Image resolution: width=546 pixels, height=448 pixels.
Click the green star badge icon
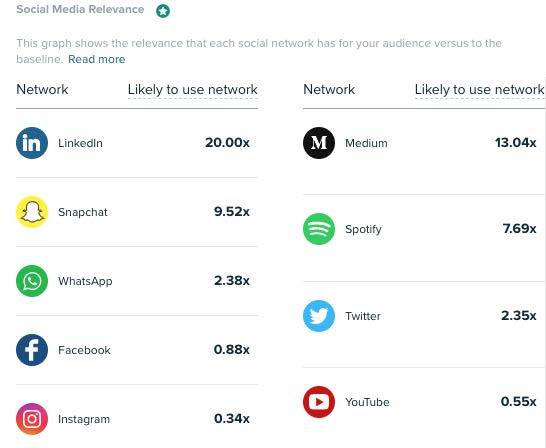click(x=163, y=11)
